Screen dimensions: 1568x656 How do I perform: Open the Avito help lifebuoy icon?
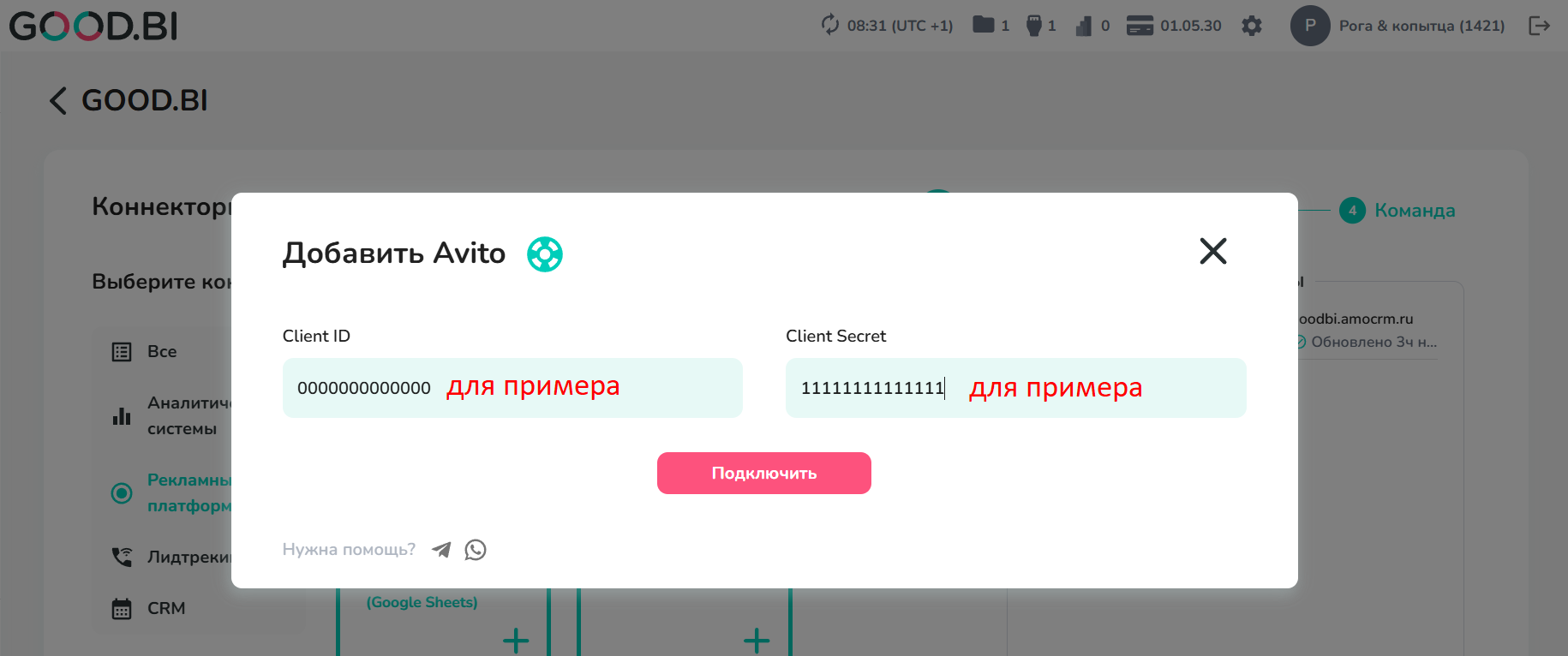545,253
